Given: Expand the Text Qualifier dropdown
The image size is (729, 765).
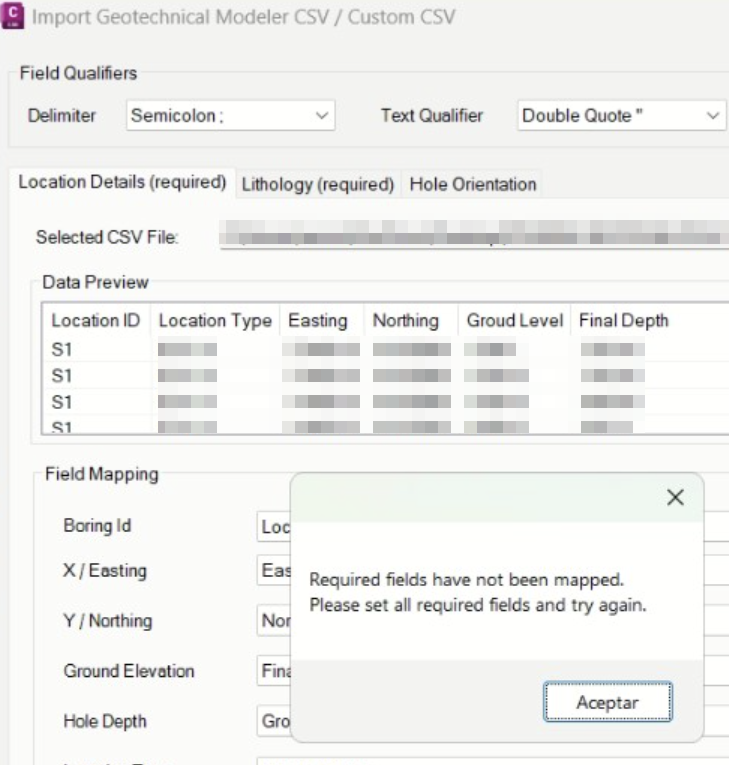Looking at the screenshot, I should click(620, 116).
